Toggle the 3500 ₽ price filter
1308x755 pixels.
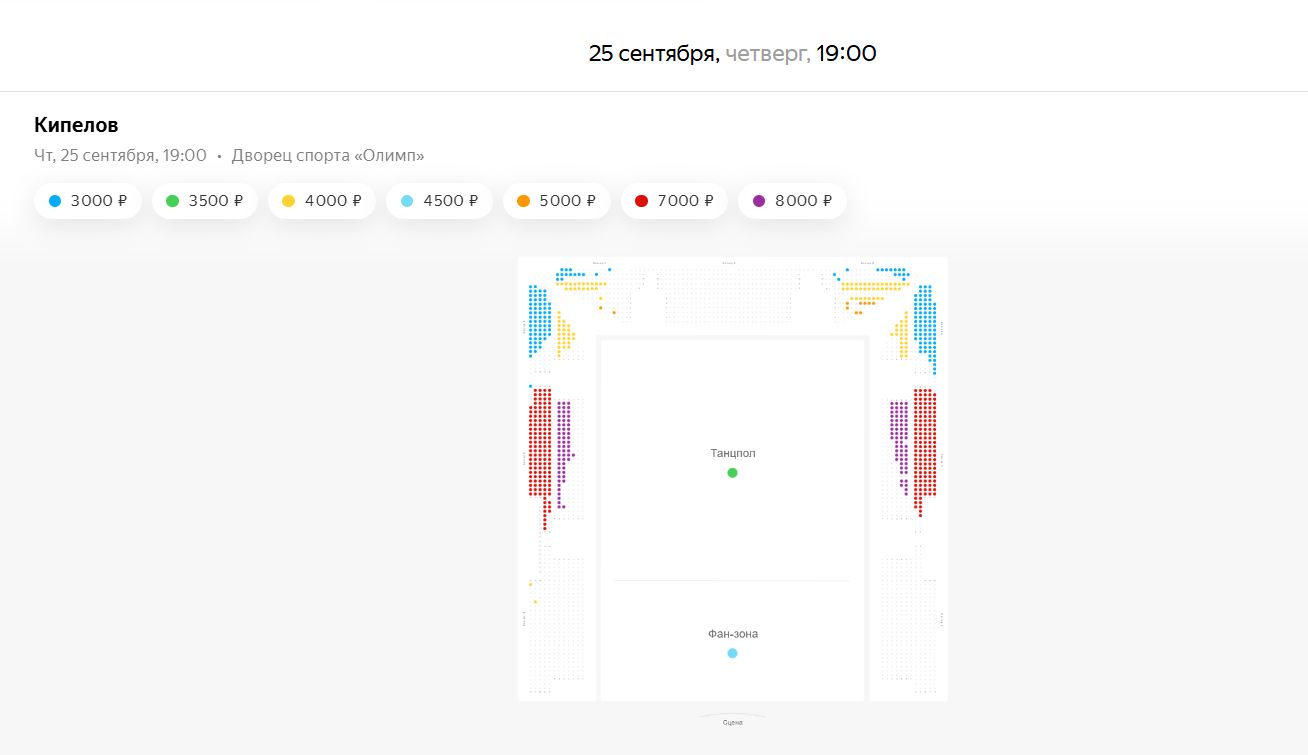coord(205,201)
